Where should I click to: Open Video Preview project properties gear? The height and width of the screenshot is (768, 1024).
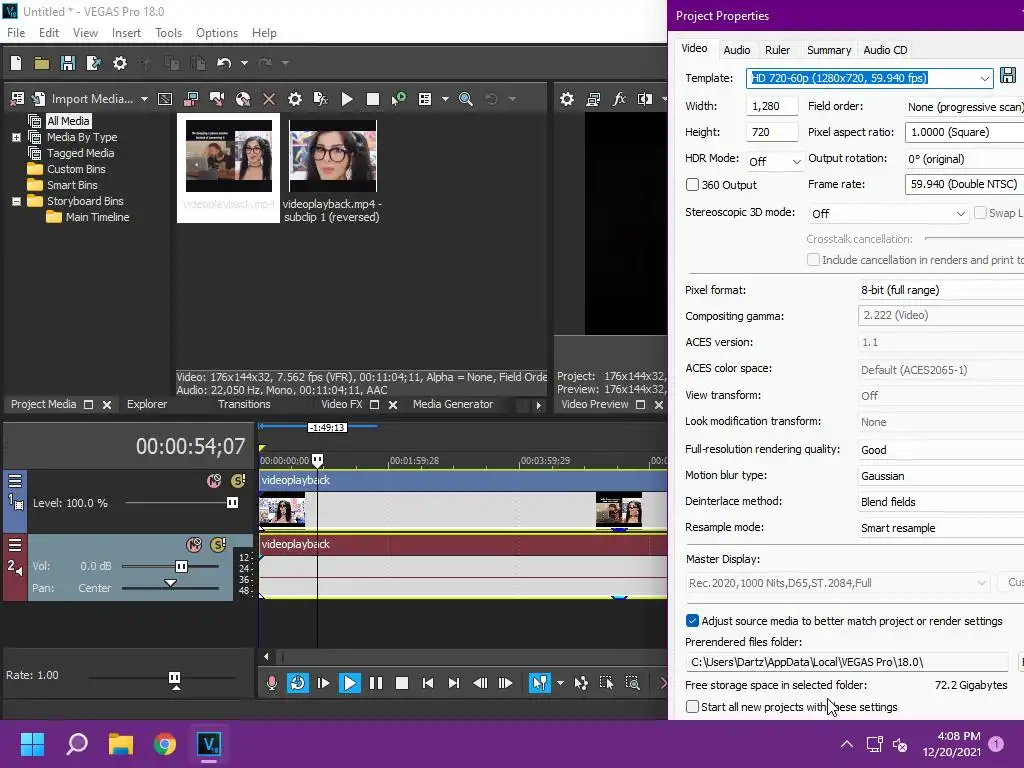(x=567, y=99)
